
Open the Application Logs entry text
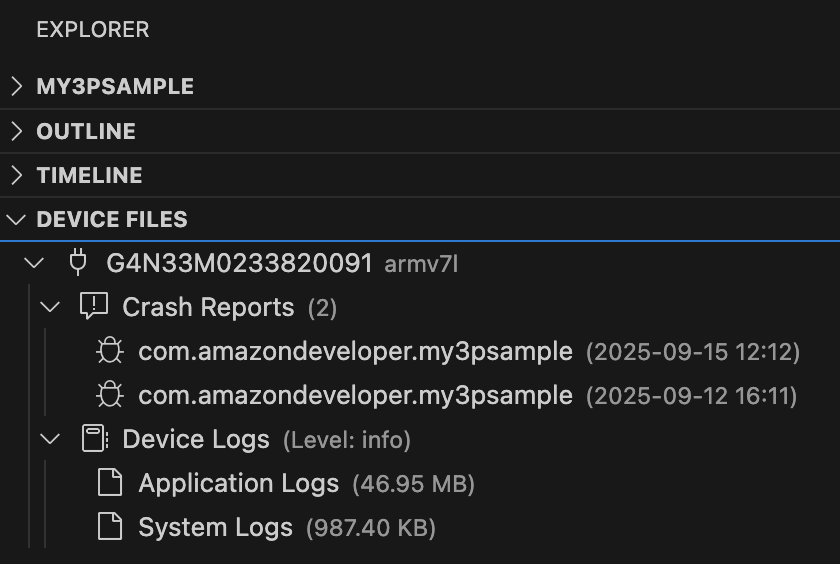tap(239, 483)
